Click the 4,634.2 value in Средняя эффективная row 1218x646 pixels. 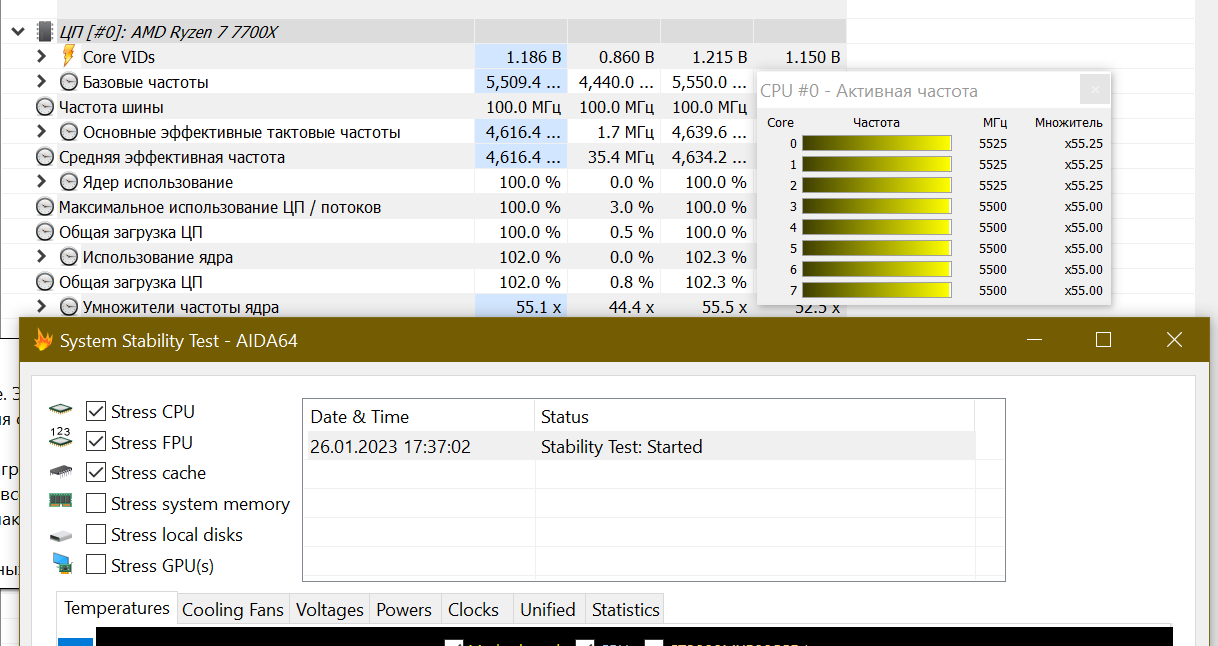709,157
